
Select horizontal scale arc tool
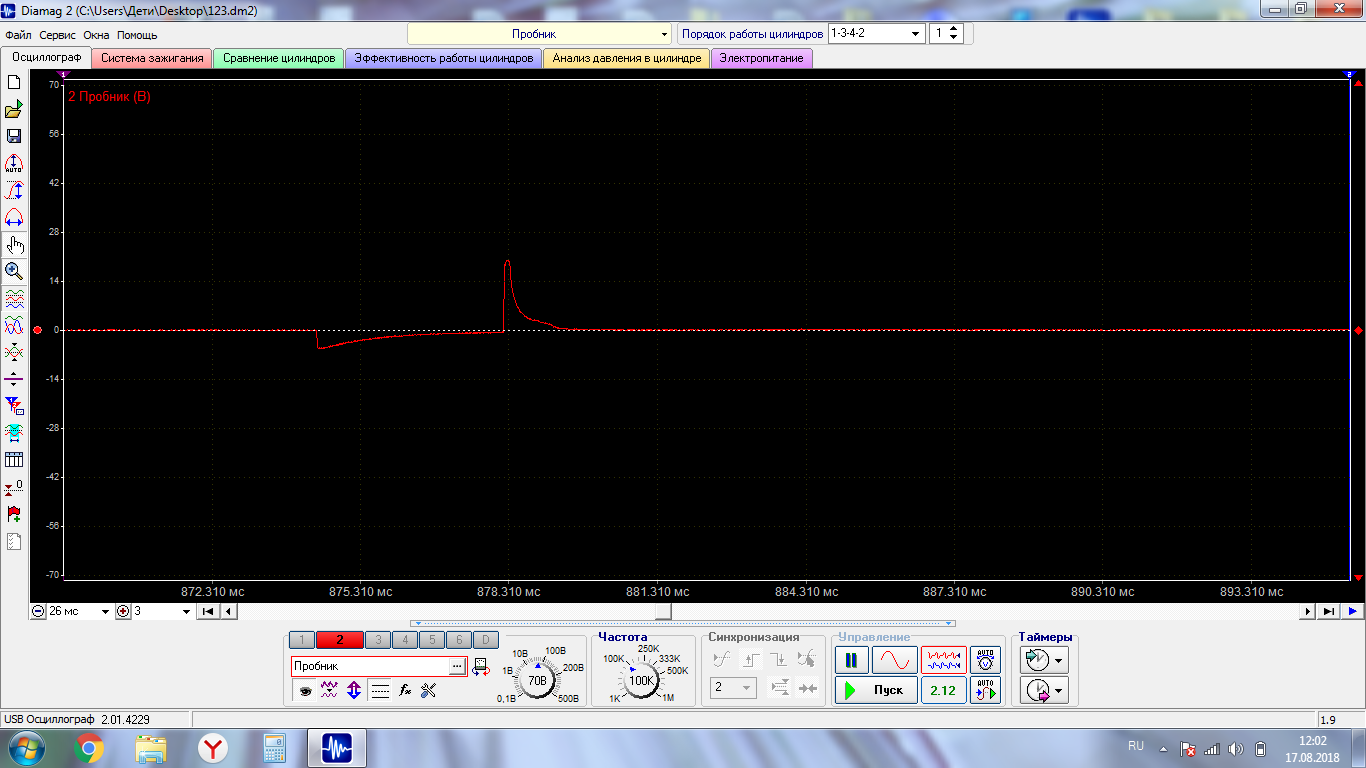click(x=14, y=217)
